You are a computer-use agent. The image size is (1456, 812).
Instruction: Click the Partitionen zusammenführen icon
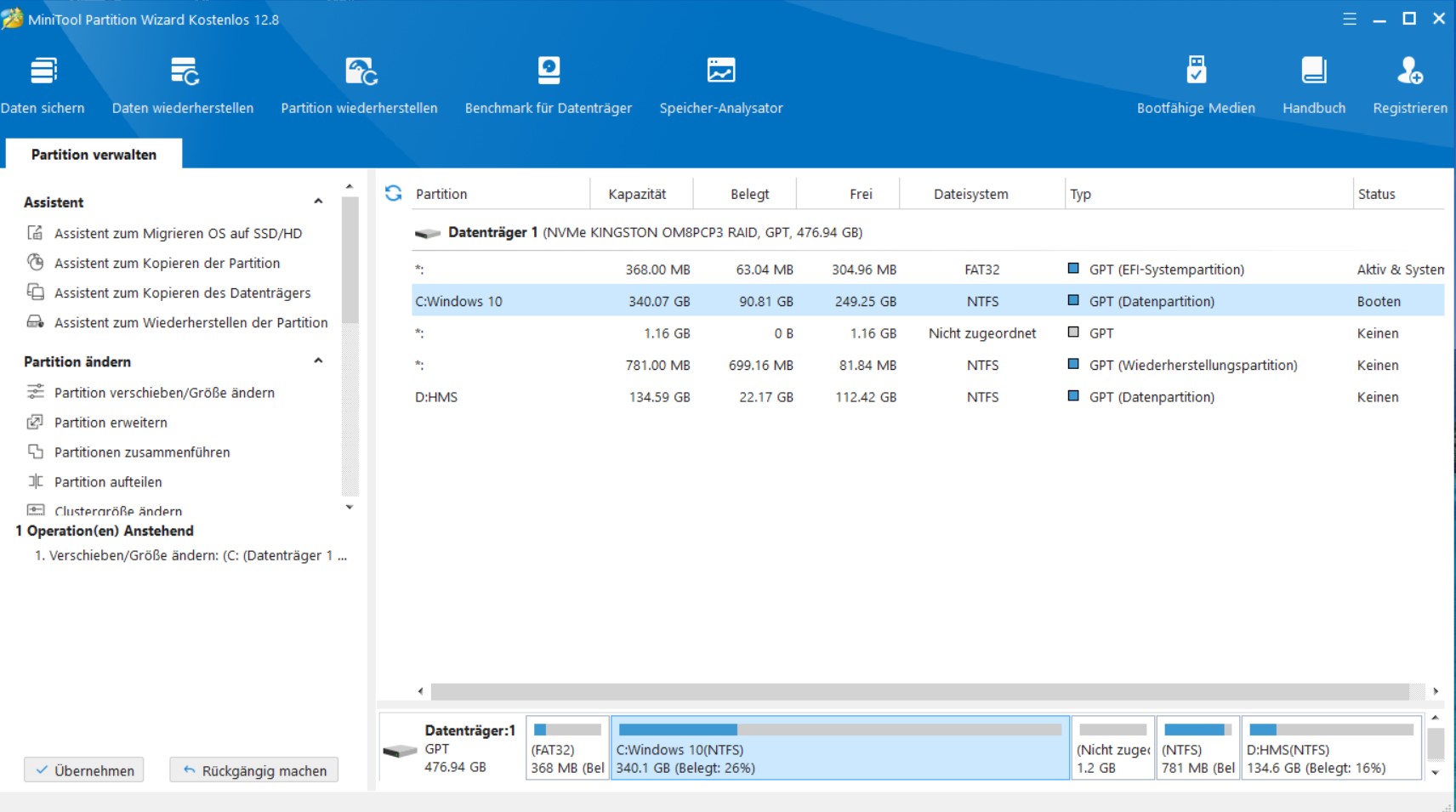[35, 451]
